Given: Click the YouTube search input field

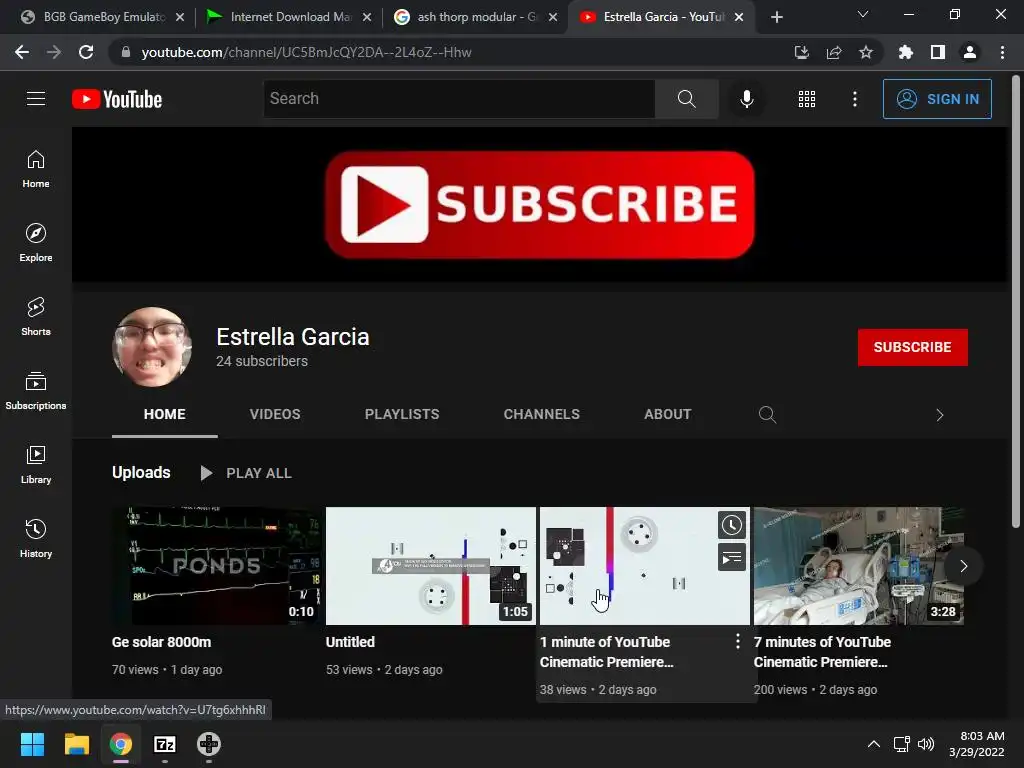Looking at the screenshot, I should 459,99.
